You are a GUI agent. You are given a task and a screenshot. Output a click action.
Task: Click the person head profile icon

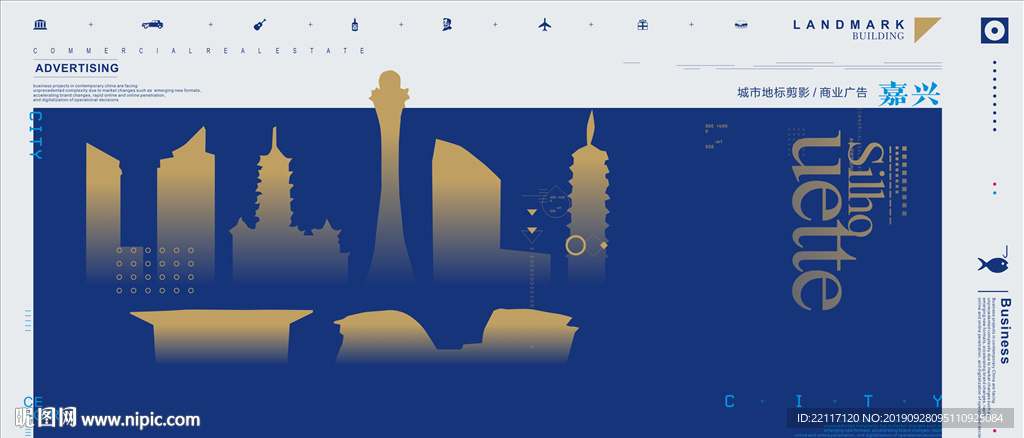447,25
